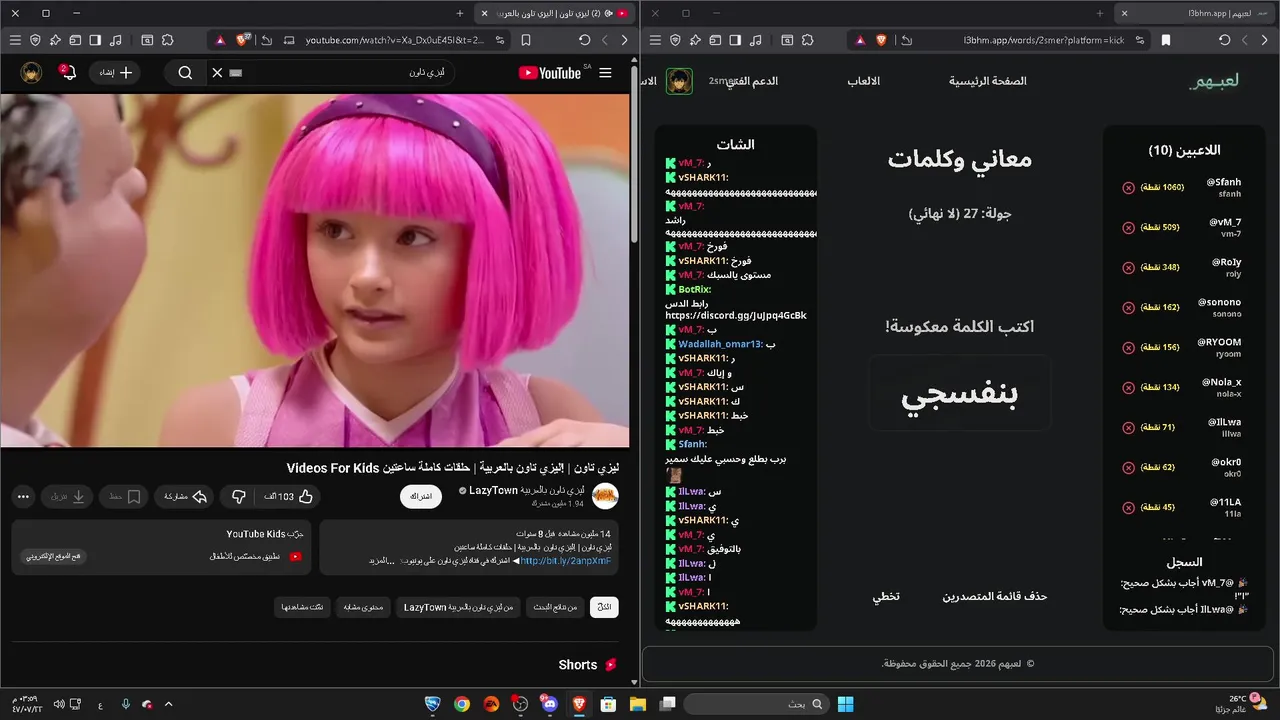1280x720 pixels.
Task: Go to 'الصفحة الرئيسية' on l3bhm
Action: click(x=988, y=81)
